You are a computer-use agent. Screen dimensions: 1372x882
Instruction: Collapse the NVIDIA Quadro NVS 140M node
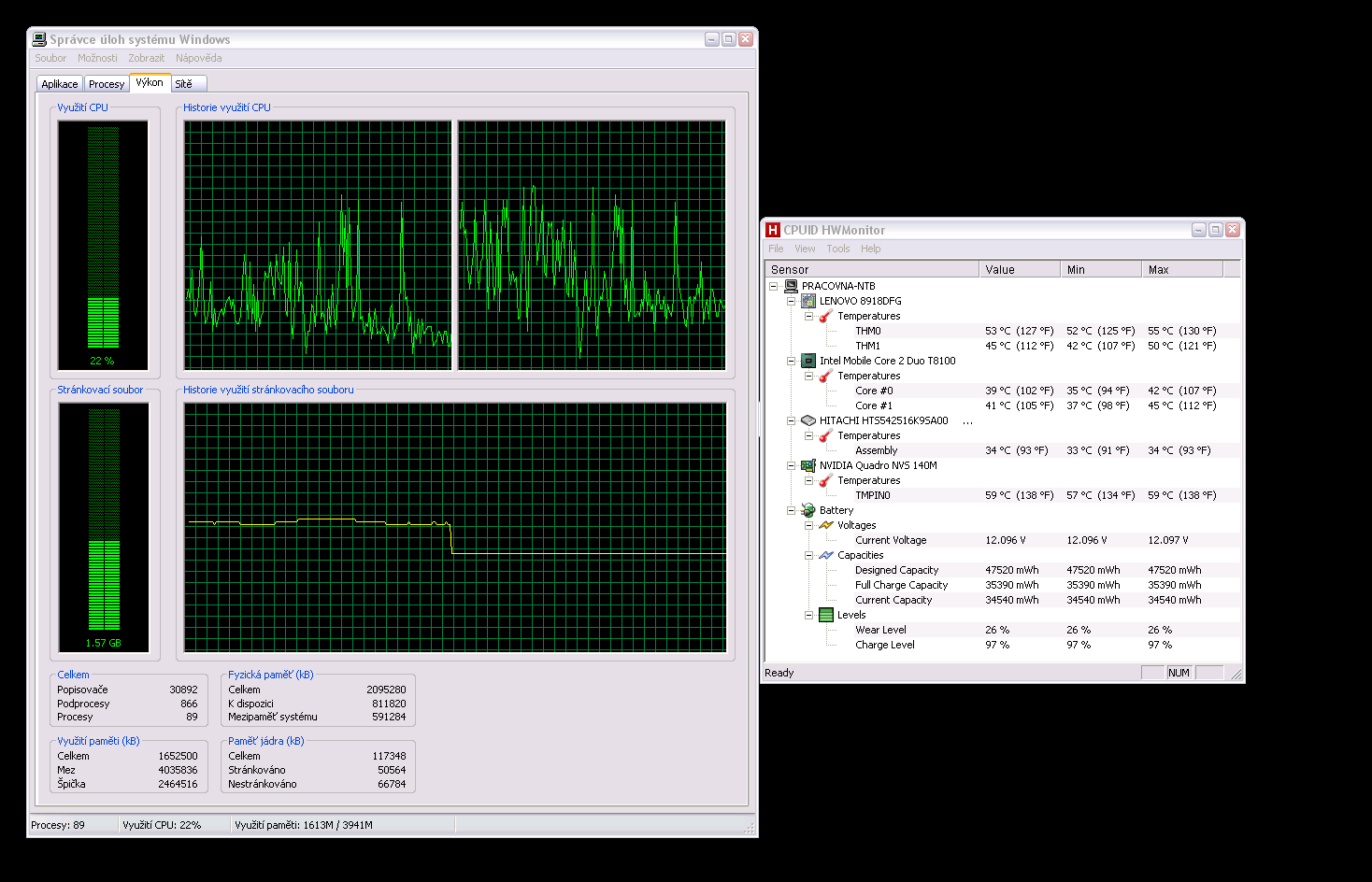791,465
